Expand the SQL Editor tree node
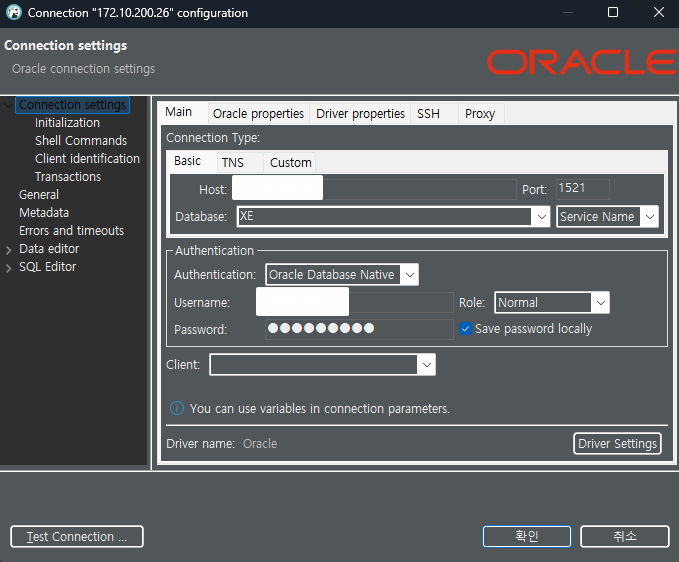This screenshot has width=679, height=562. click(x=8, y=268)
